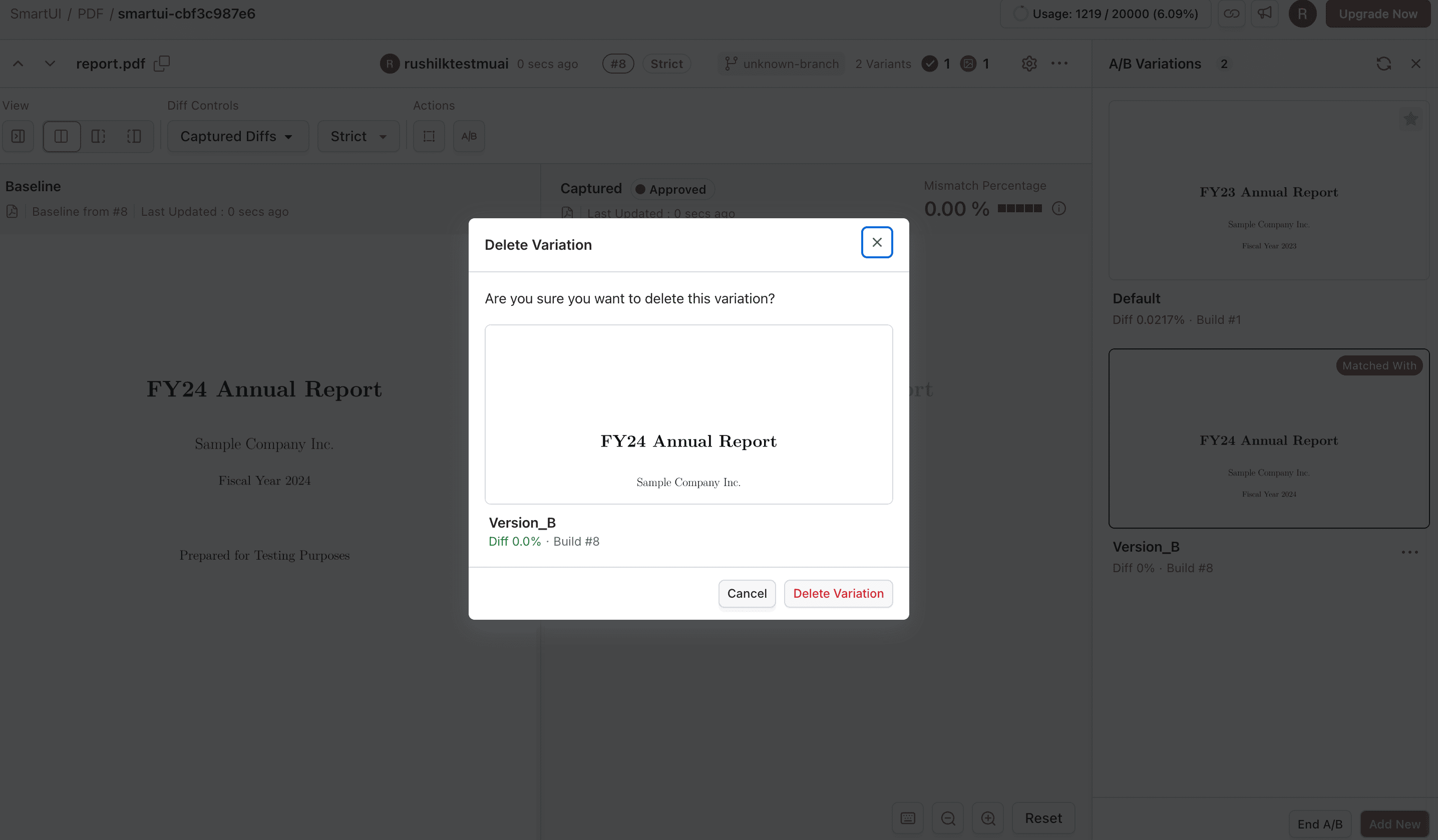Open the more options menu beside the gear
The height and width of the screenshot is (840, 1438).
pos(1059,64)
